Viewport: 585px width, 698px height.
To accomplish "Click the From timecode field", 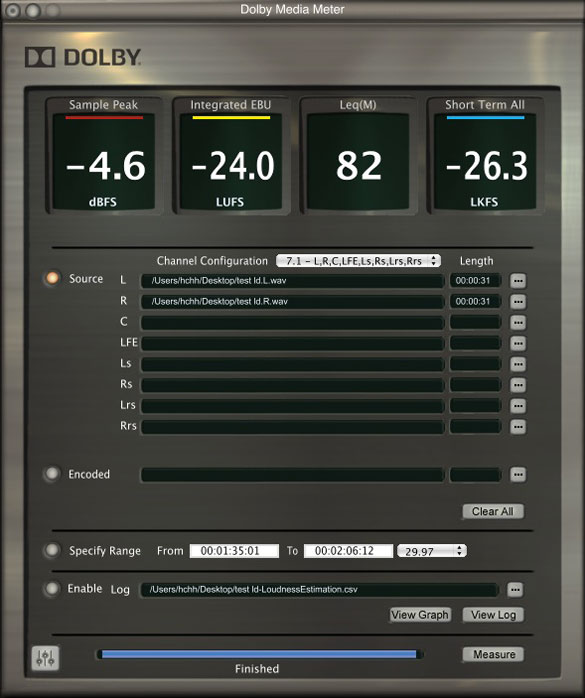I will (234, 551).
